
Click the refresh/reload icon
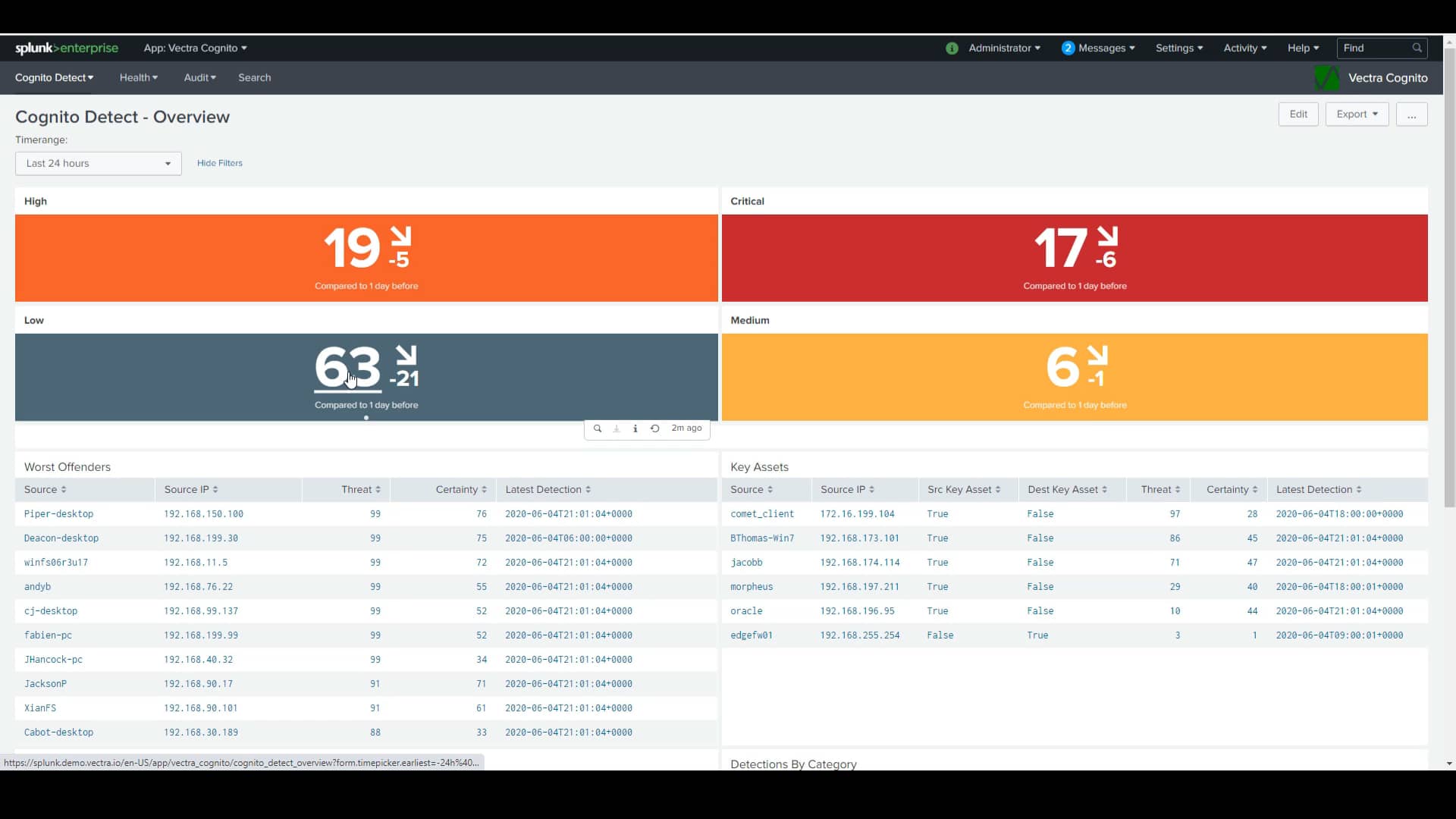coord(654,428)
